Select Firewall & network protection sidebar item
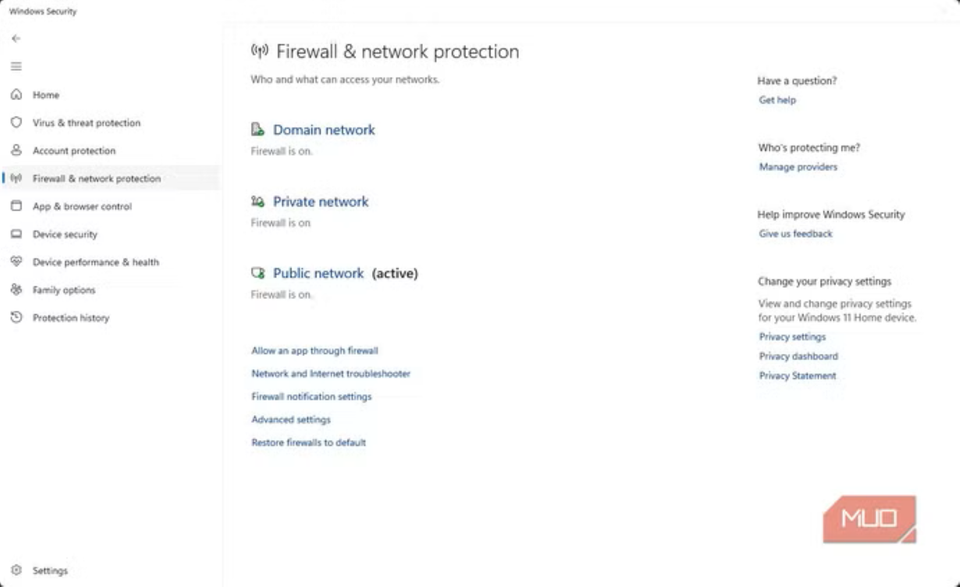The width and height of the screenshot is (960, 587). point(96,179)
